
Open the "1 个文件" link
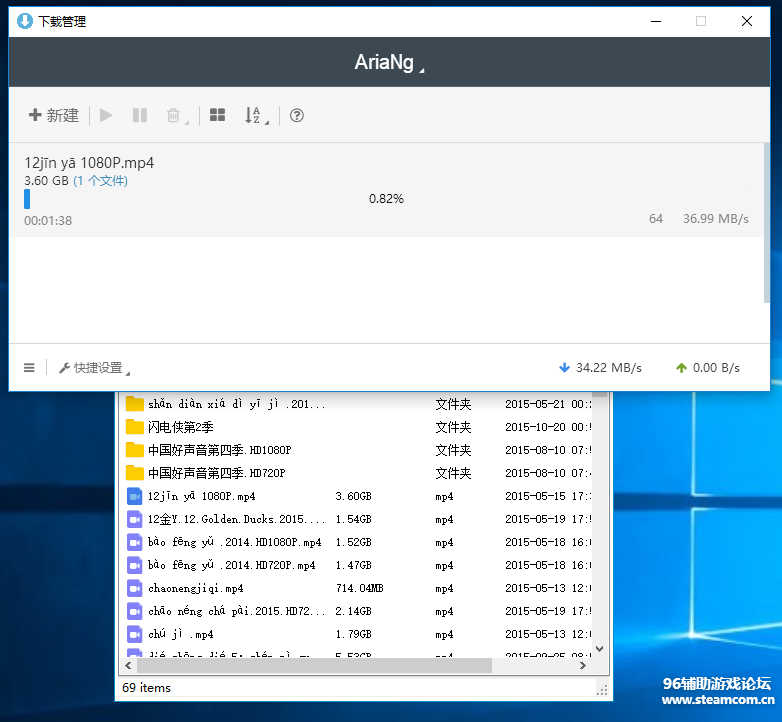click(x=100, y=181)
